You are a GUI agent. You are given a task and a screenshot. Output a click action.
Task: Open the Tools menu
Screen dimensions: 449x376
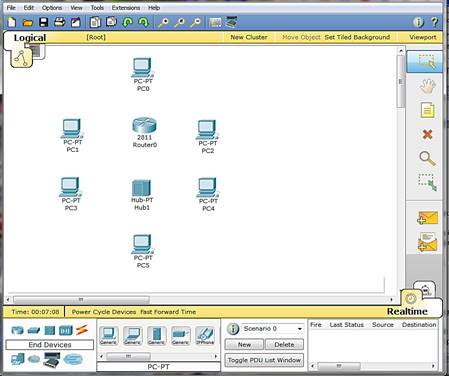(x=97, y=8)
